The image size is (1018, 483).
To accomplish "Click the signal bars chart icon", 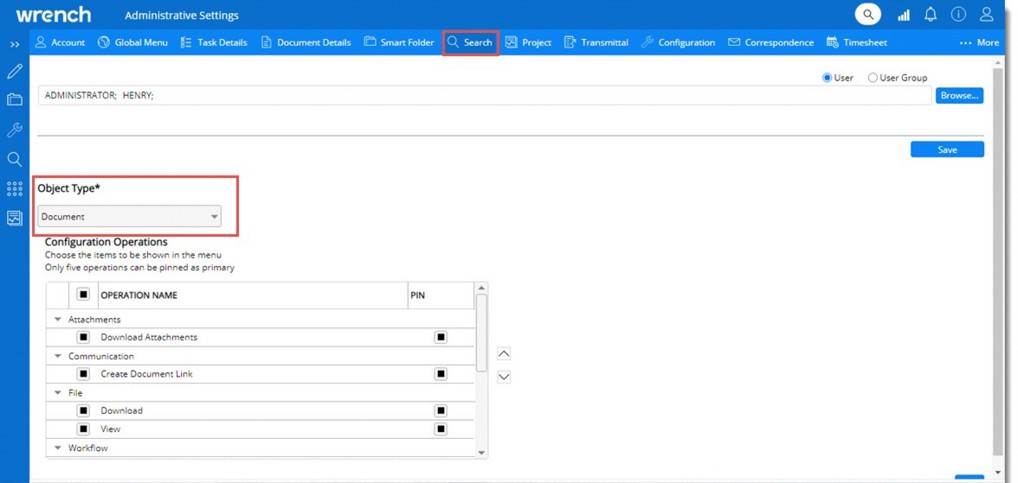I will (x=904, y=15).
